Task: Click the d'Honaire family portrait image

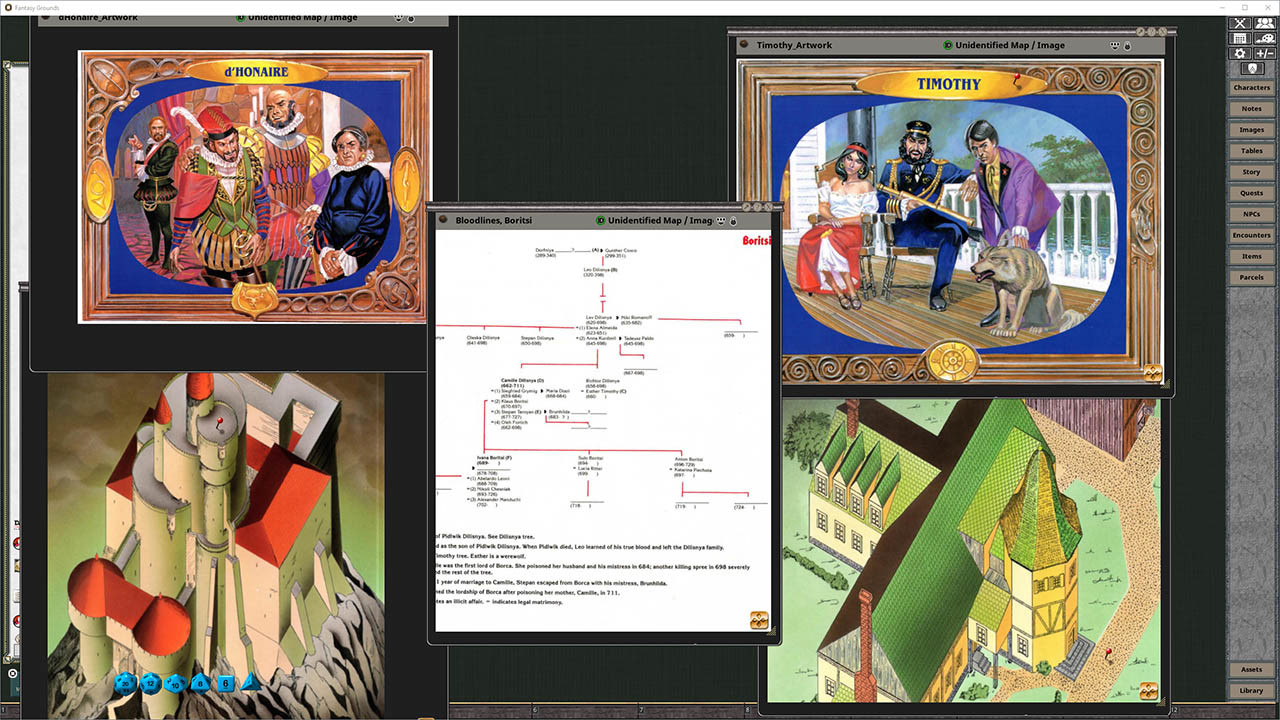Action: (255, 187)
